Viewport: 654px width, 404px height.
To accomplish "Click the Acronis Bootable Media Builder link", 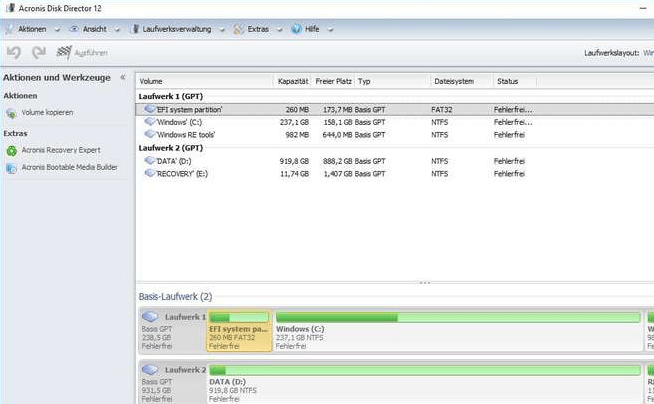I will pyautogui.click(x=70, y=167).
